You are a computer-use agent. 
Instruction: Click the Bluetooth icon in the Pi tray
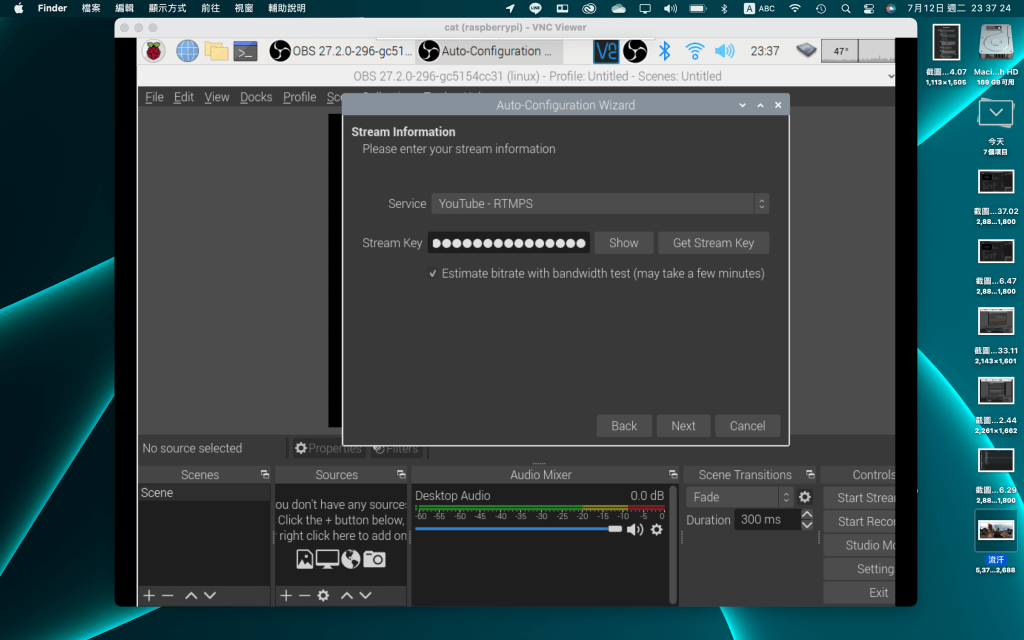point(664,51)
